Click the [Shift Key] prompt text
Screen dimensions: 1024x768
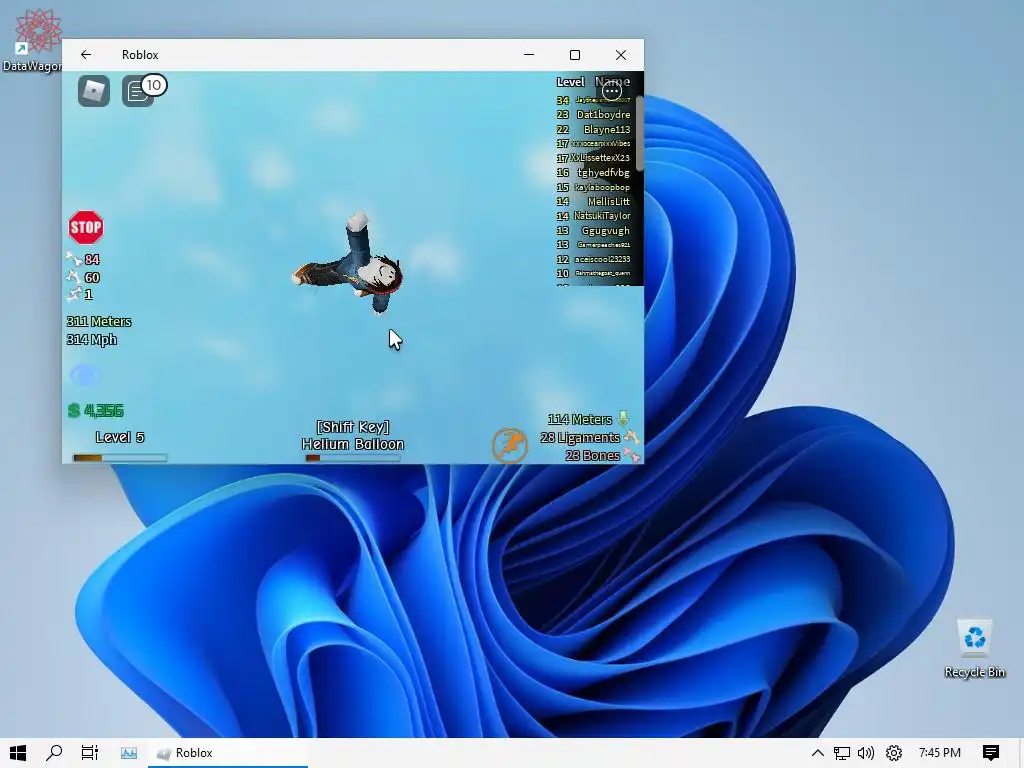(353, 427)
